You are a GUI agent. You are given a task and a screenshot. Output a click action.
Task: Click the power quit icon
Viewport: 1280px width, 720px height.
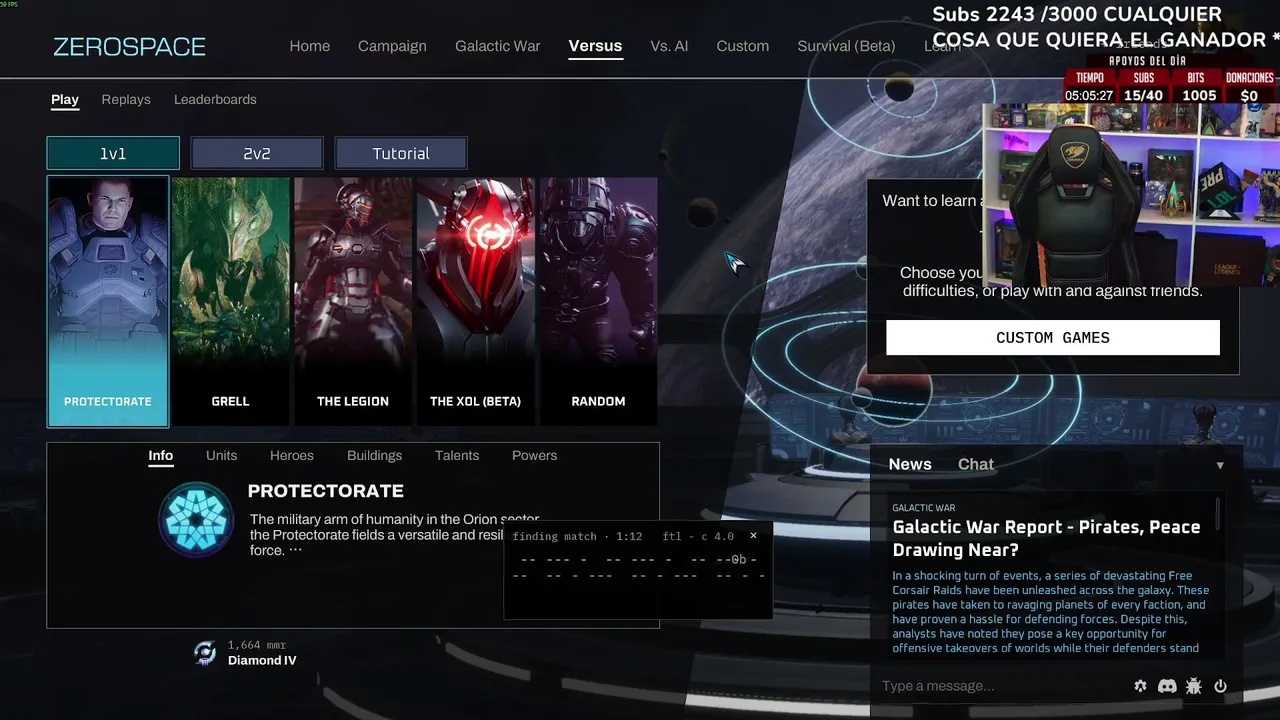(x=1220, y=686)
